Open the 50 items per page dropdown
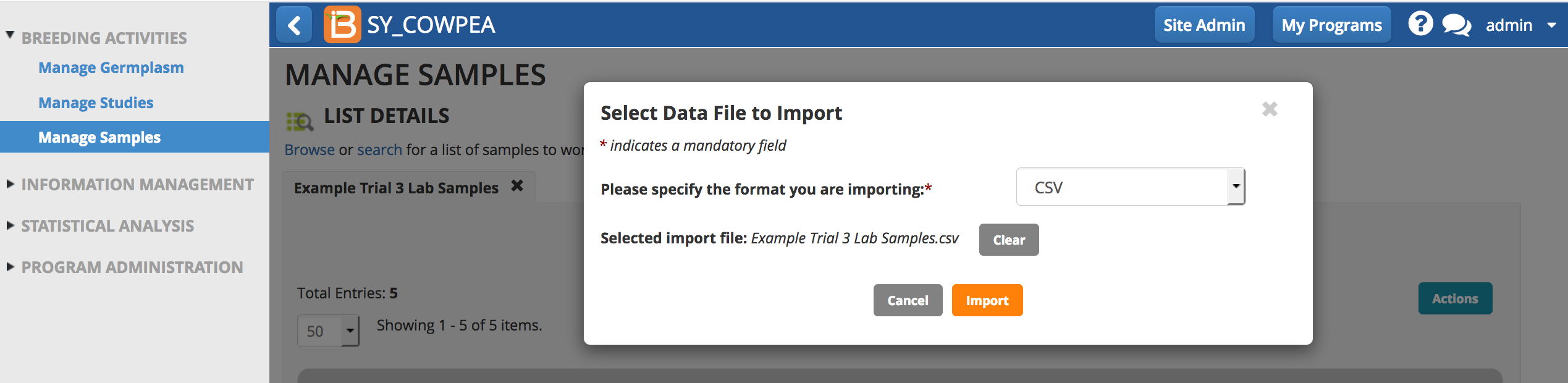Viewport: 1568px width, 383px height. point(328,331)
